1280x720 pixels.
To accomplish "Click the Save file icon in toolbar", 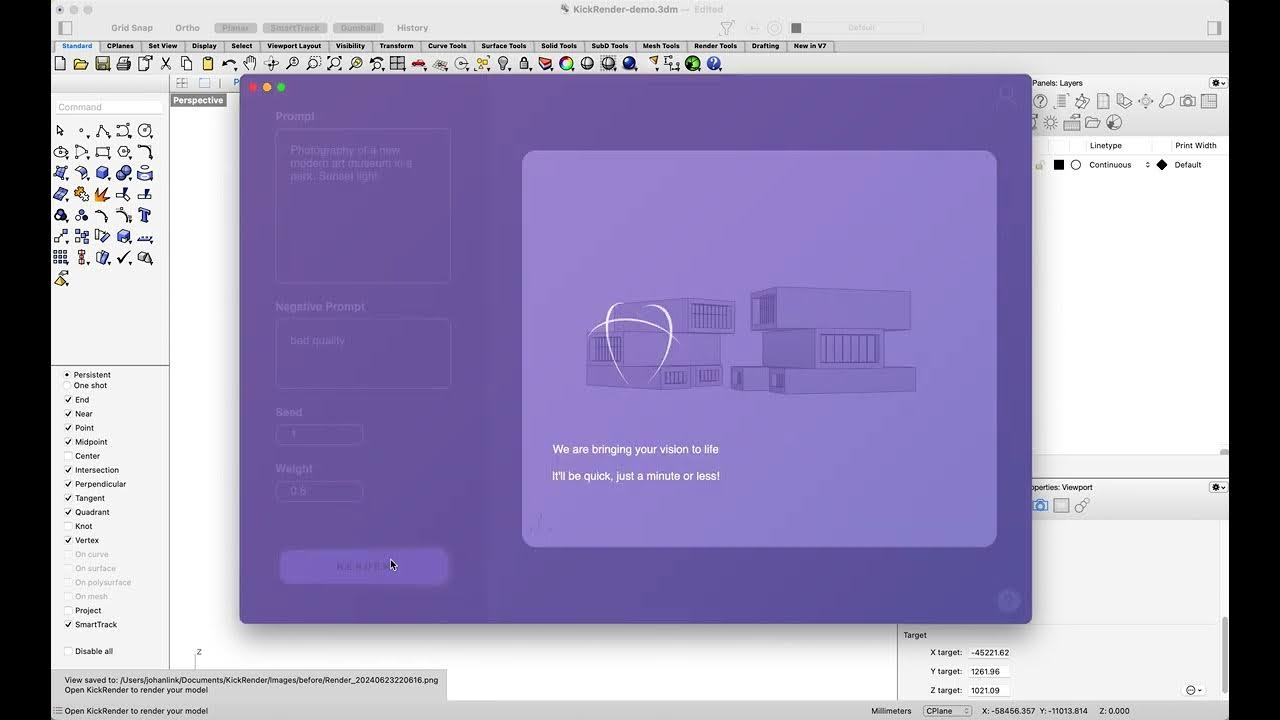I will point(102,63).
